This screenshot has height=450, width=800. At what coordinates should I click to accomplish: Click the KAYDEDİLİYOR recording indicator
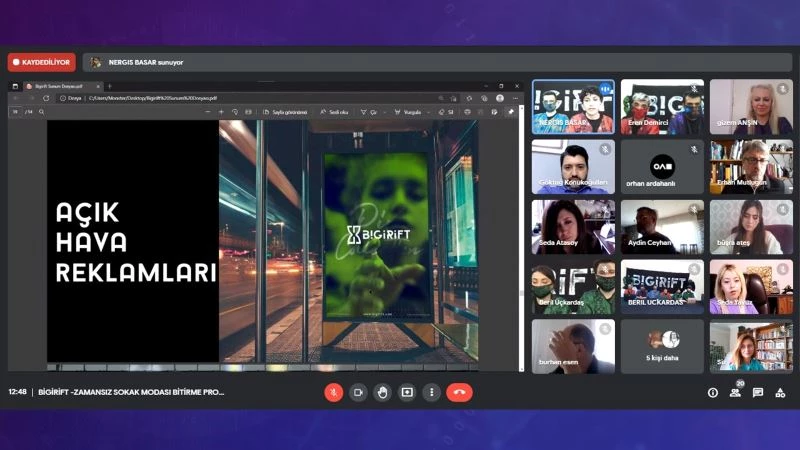tap(42, 62)
